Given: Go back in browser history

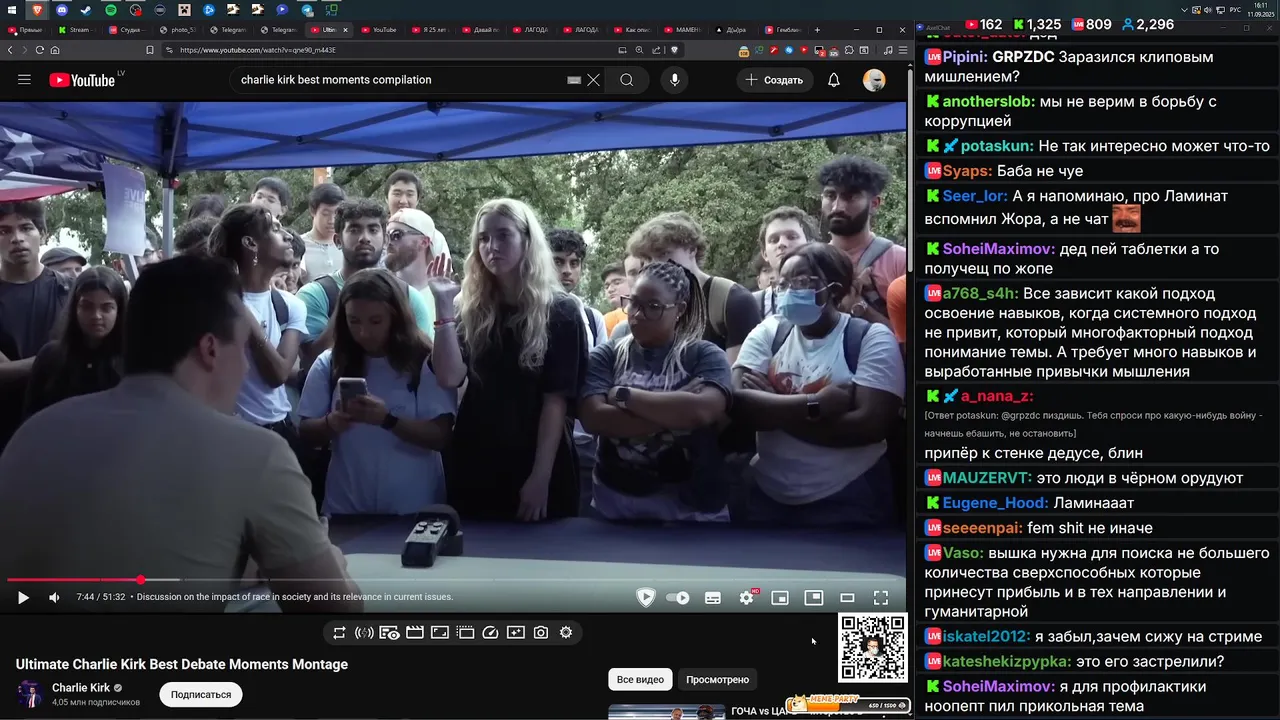Looking at the screenshot, I should pos(11,50).
